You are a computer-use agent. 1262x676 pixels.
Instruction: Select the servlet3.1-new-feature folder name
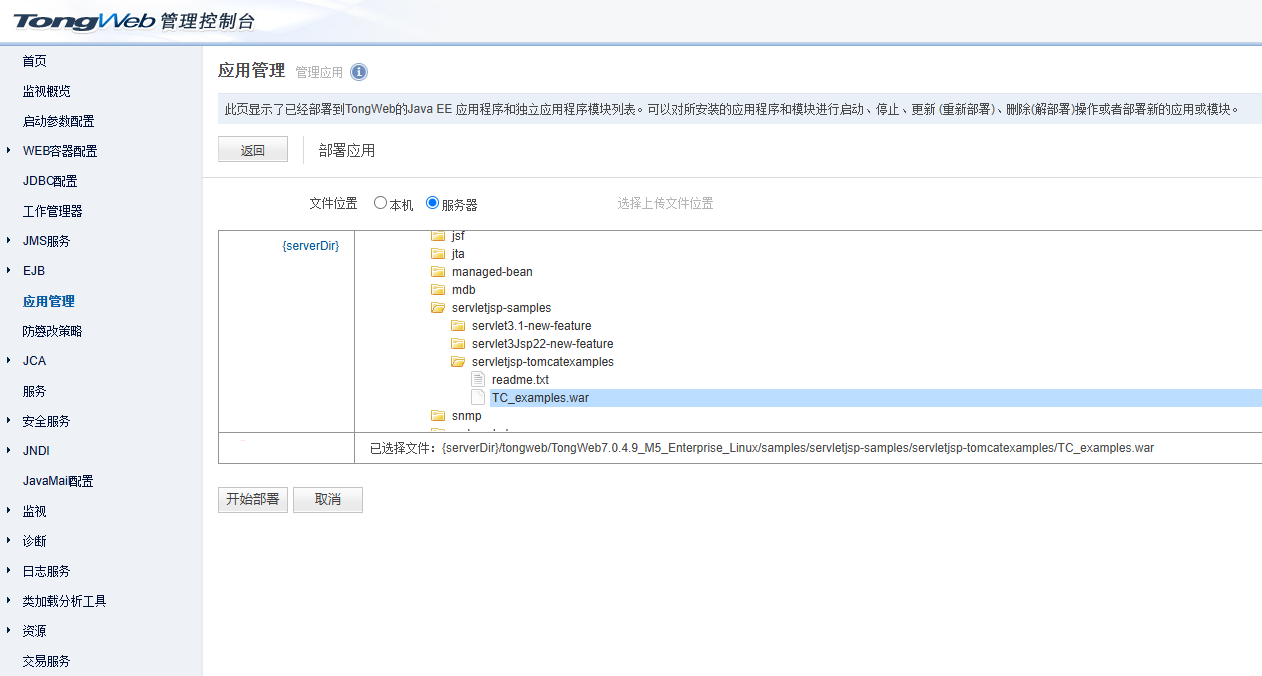531,326
